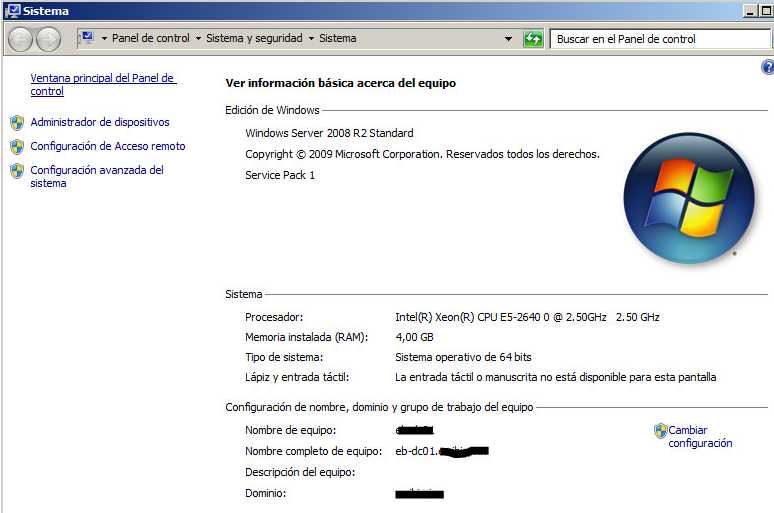This screenshot has width=774, height=513.
Task: Open Configuración de Acceso remoto link
Action: 108,146
